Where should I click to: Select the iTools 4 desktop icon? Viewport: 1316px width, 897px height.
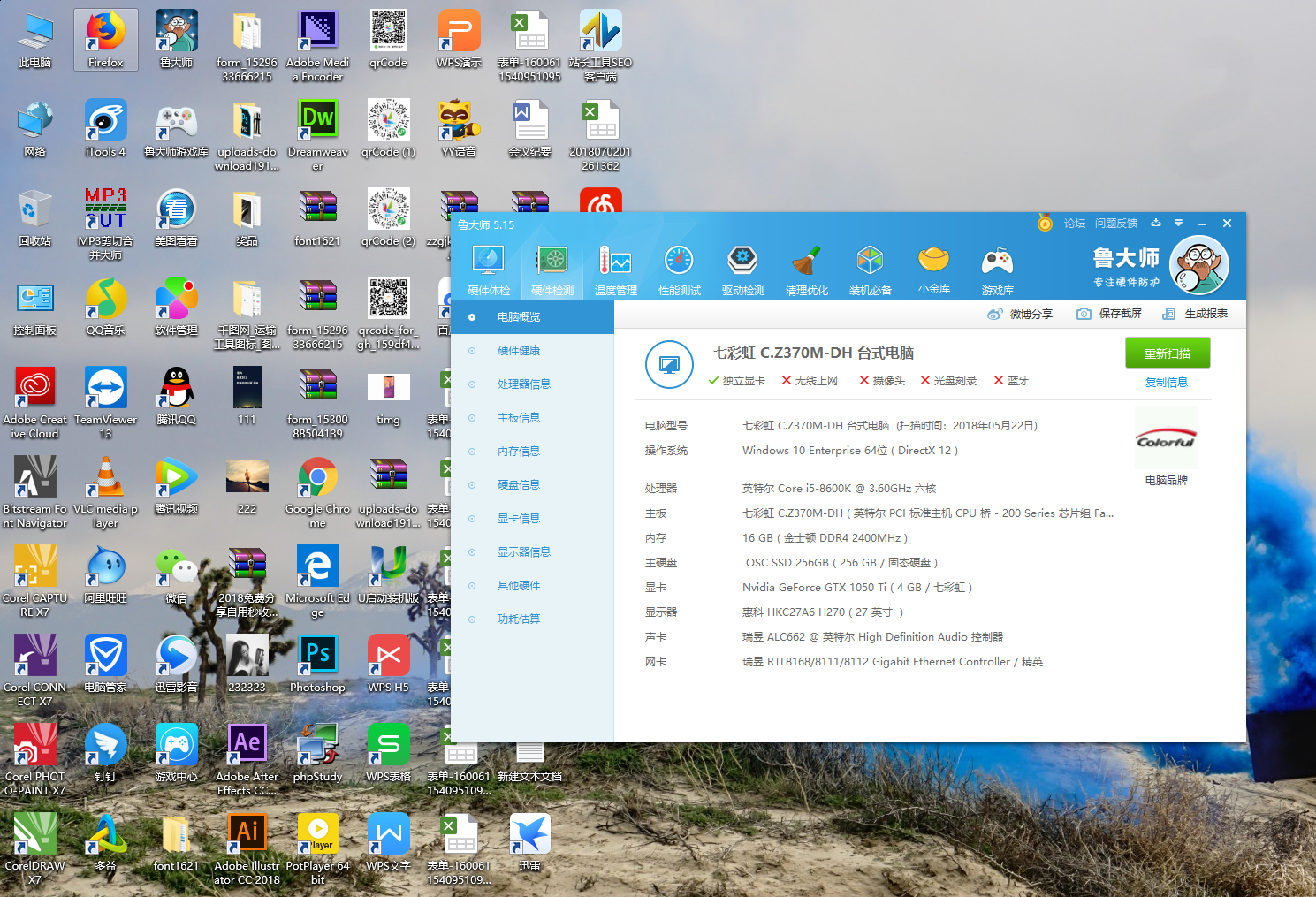point(106,129)
